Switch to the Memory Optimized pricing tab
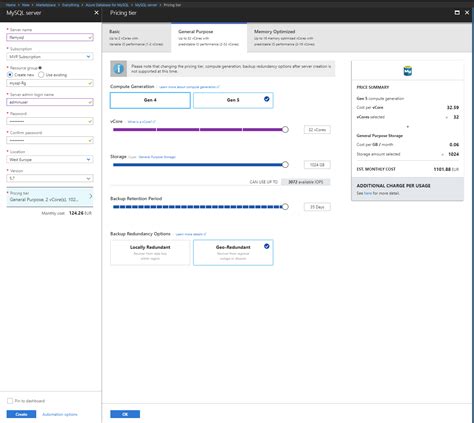This screenshot has height=423, width=474. (x=284, y=38)
